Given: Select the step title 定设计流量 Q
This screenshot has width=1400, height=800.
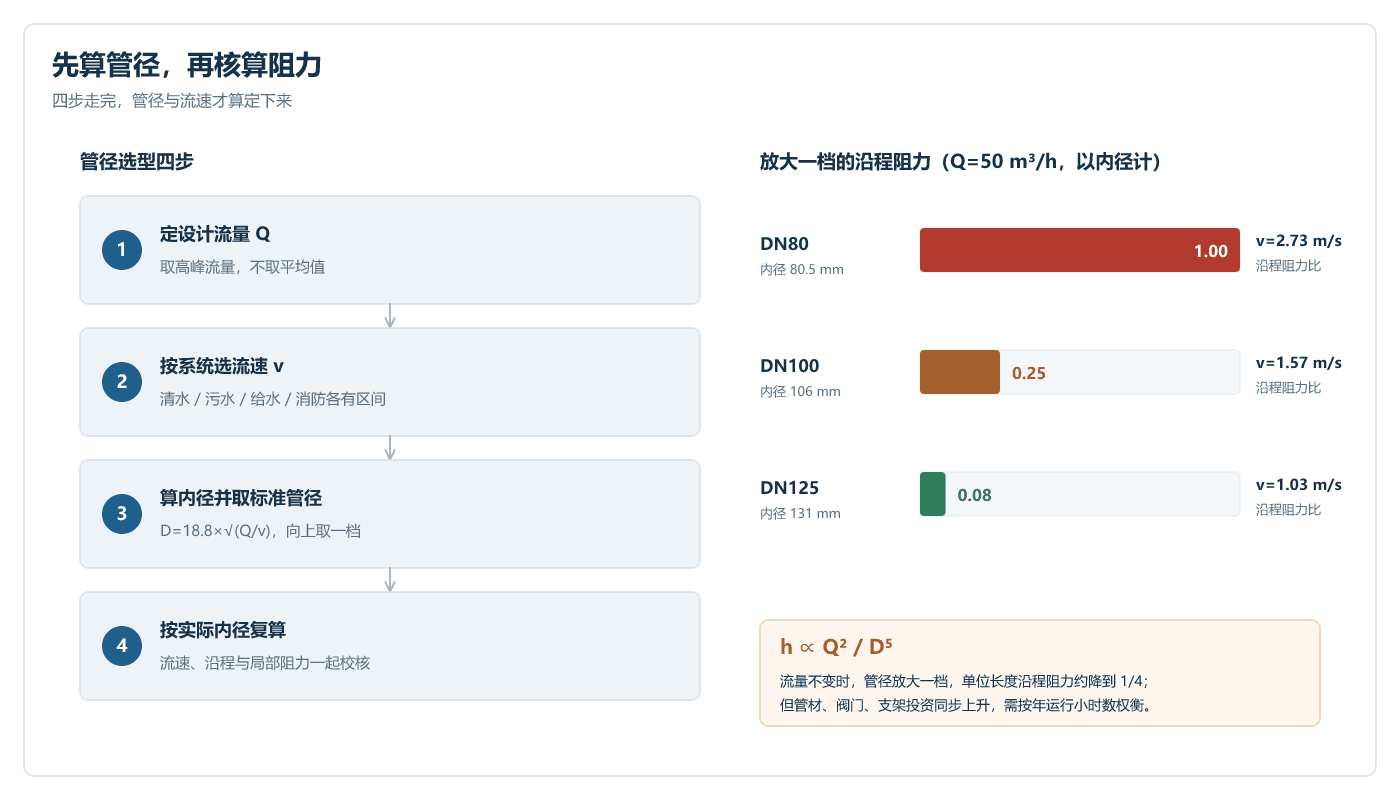Looking at the screenshot, I should pyautogui.click(x=215, y=234).
